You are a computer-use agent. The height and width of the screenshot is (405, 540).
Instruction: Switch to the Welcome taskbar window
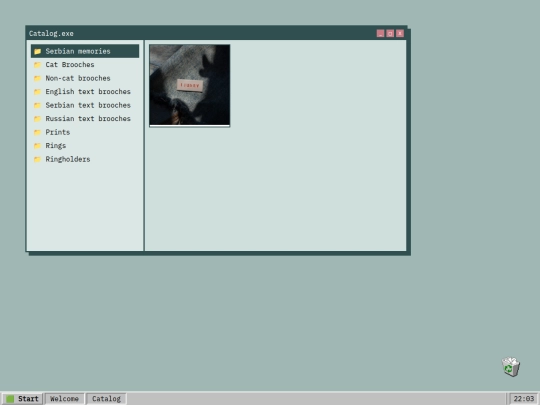64,399
